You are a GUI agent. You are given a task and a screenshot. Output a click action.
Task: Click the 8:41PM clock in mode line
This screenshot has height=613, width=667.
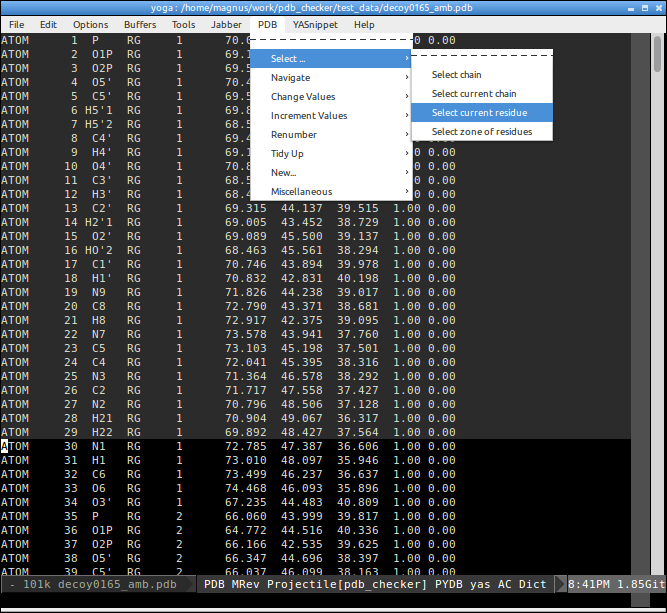(589, 584)
